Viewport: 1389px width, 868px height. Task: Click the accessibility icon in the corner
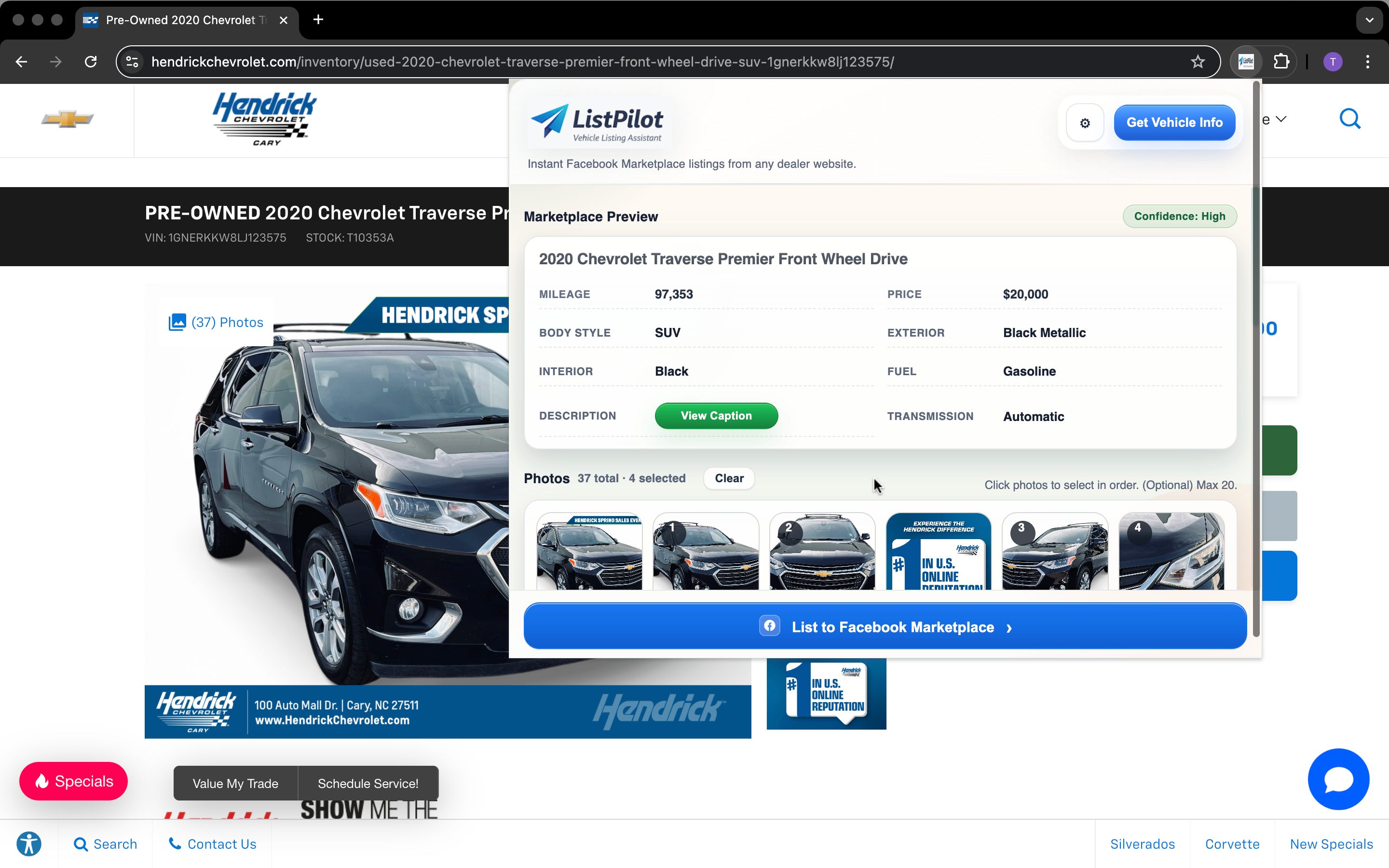pyautogui.click(x=29, y=843)
